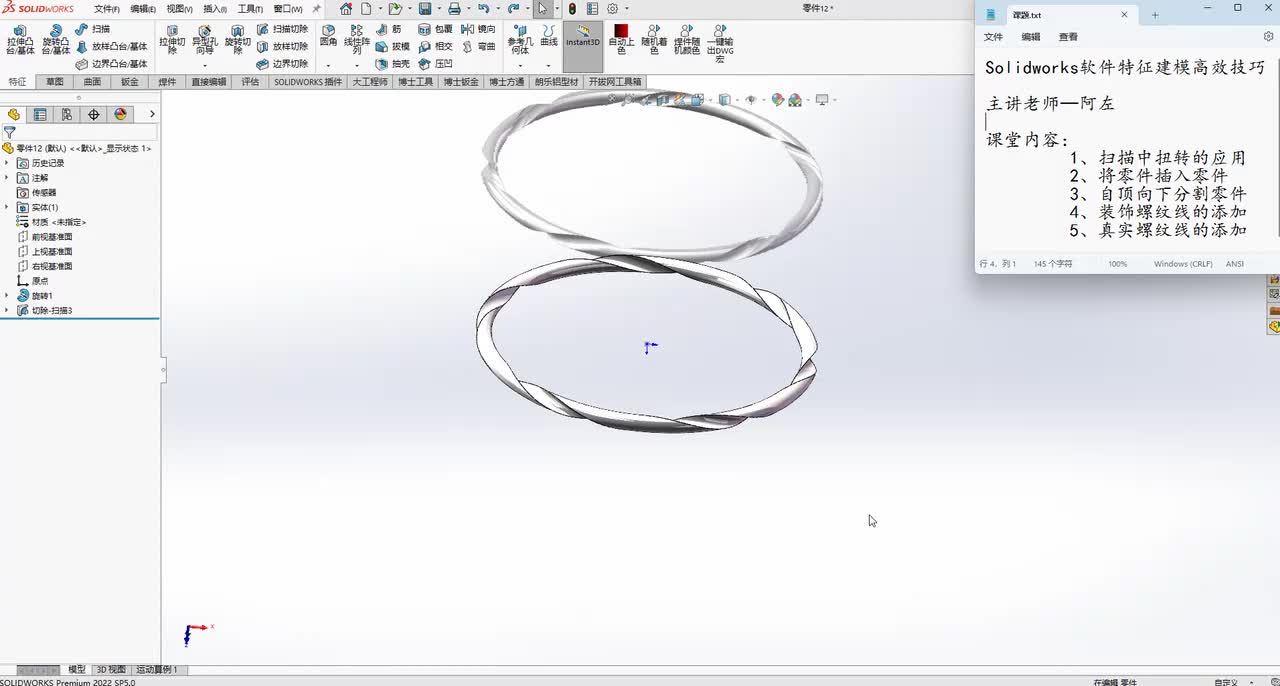This screenshot has width=1280, height=686.
Task: Expand the 旋转1 feature node
Action: 7,296
